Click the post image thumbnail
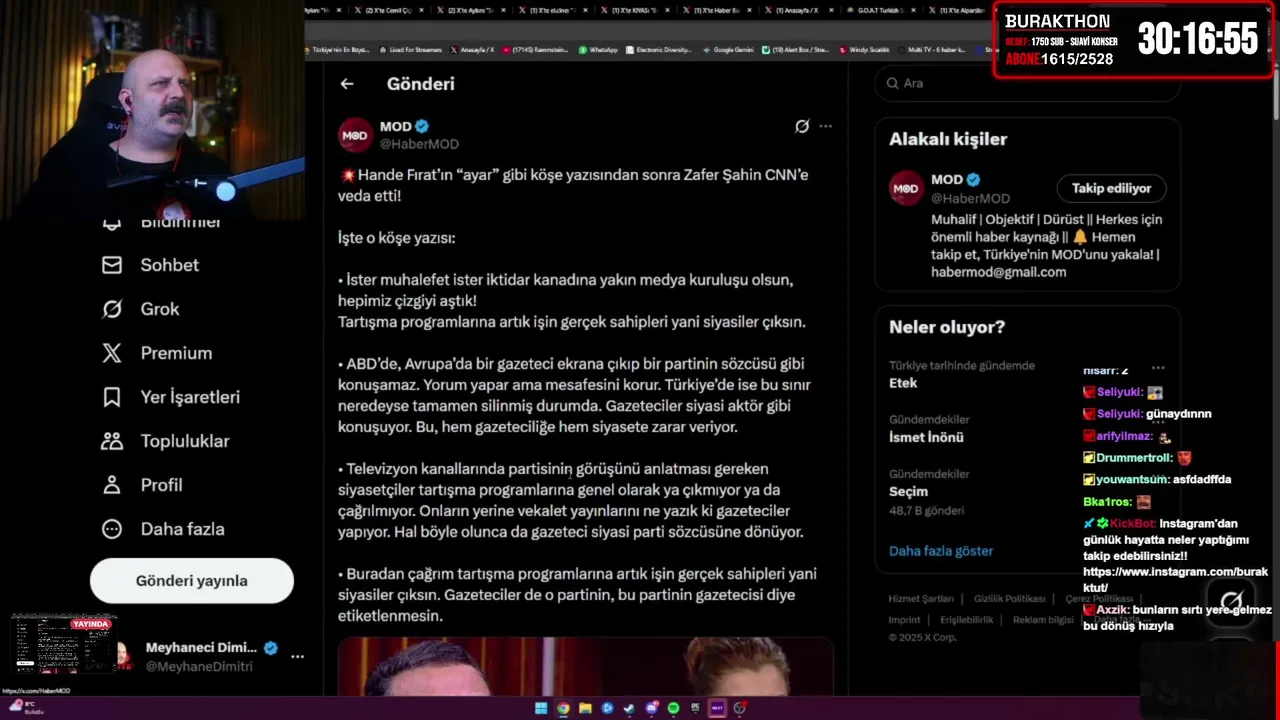Viewport: 1280px width, 720px height. (x=585, y=666)
